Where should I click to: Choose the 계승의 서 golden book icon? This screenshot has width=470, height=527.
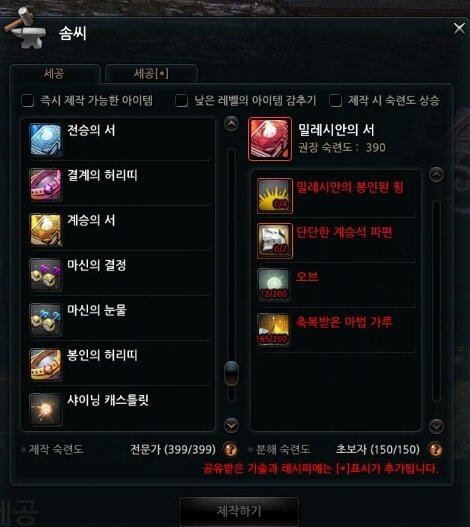coord(45,230)
